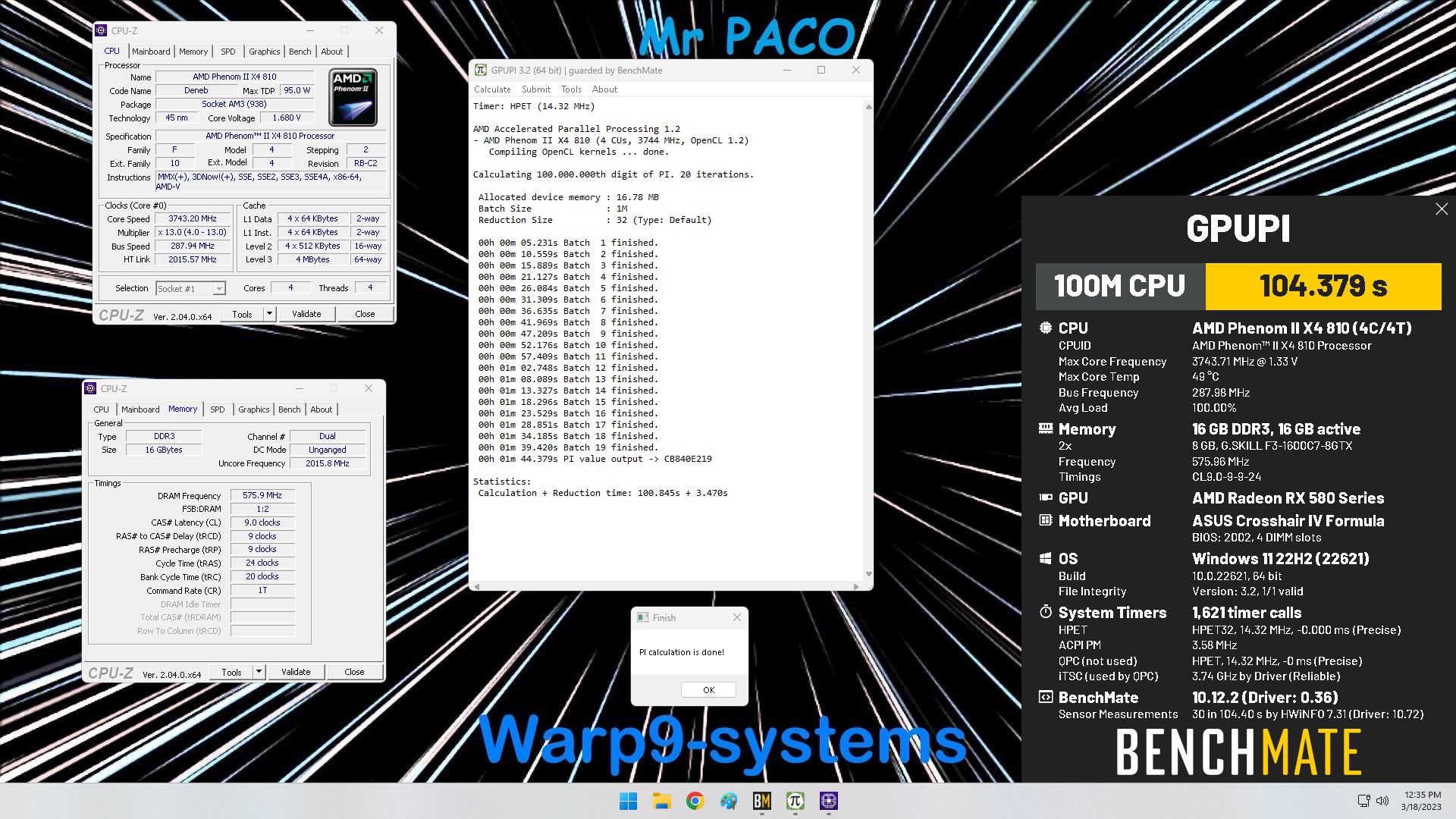1456x819 pixels.
Task: Click the AMD Phenom II logo in CPU-Z
Action: [x=353, y=97]
